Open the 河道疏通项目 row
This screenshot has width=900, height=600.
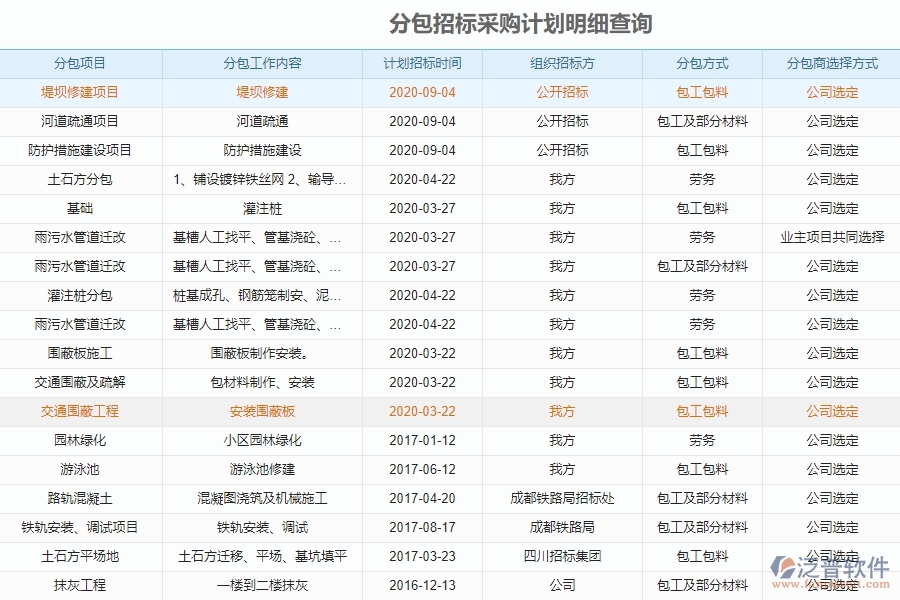(x=81, y=121)
